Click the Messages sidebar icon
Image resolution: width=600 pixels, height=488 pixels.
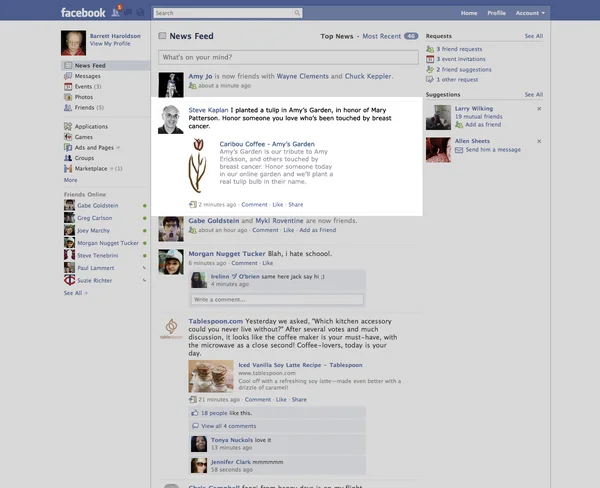pyautogui.click(x=68, y=76)
